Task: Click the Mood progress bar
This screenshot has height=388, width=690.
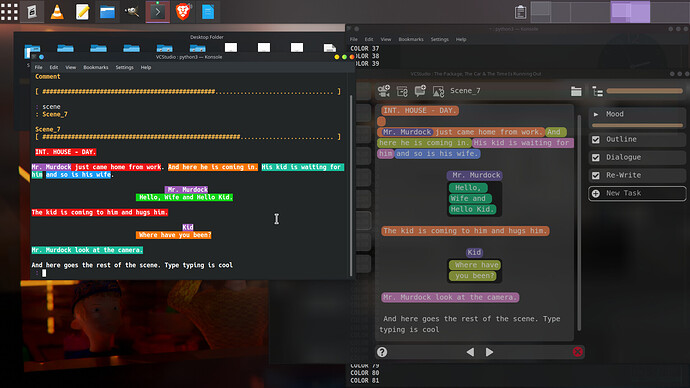Action: point(637,126)
